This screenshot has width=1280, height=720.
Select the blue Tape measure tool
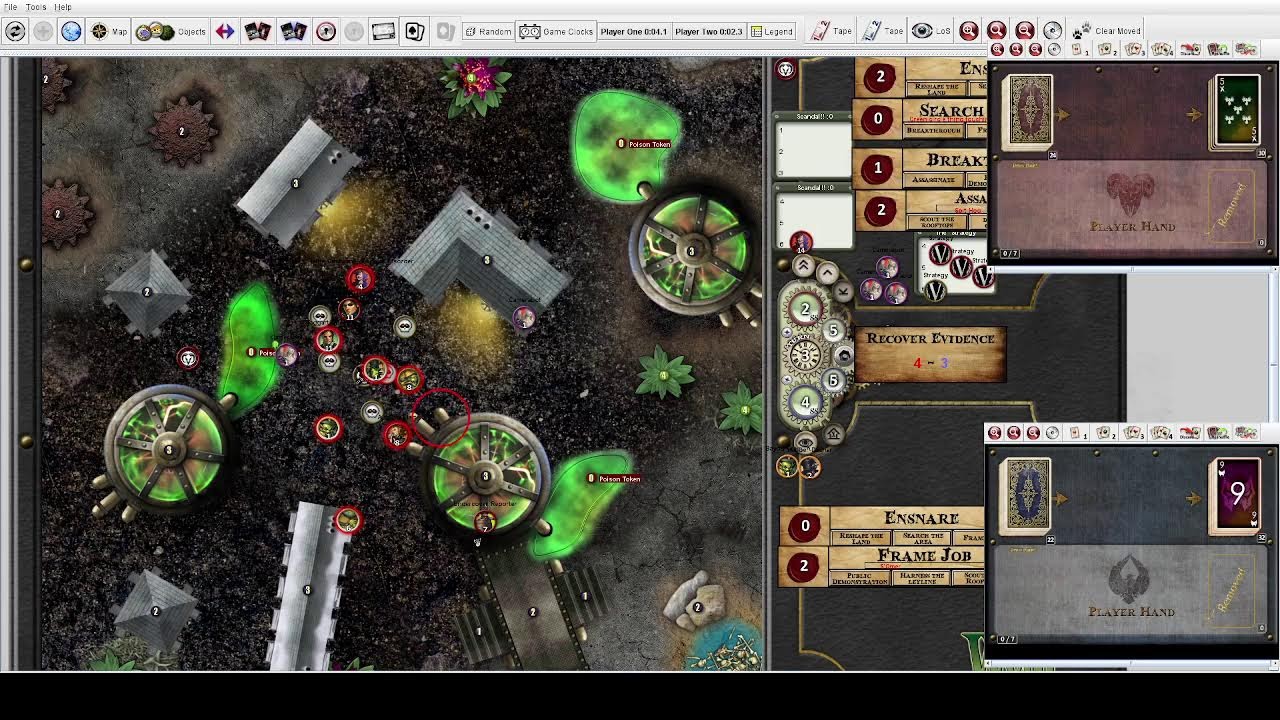(884, 31)
